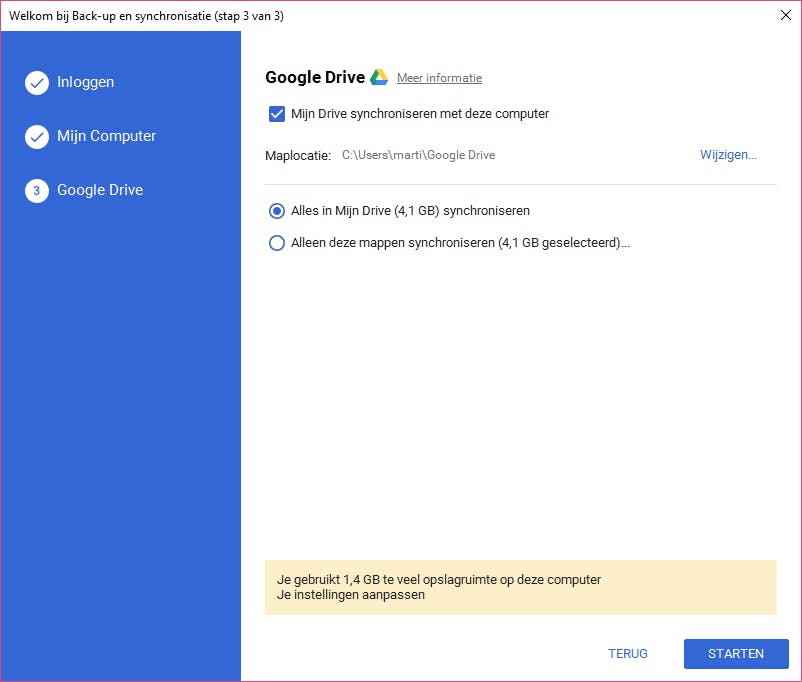Click the Mijn Computer checkmark icon
Screen dimensions: 802x682
[x=37, y=137]
